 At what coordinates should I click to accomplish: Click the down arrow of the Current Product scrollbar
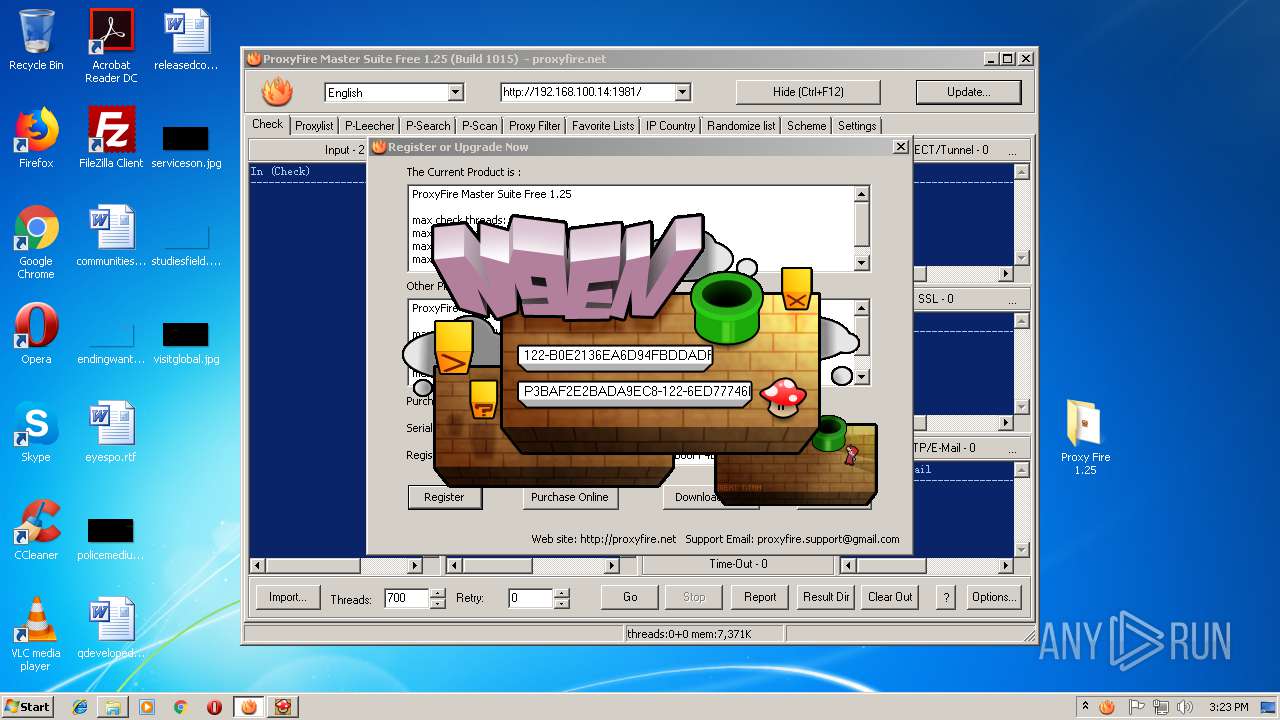(x=862, y=263)
